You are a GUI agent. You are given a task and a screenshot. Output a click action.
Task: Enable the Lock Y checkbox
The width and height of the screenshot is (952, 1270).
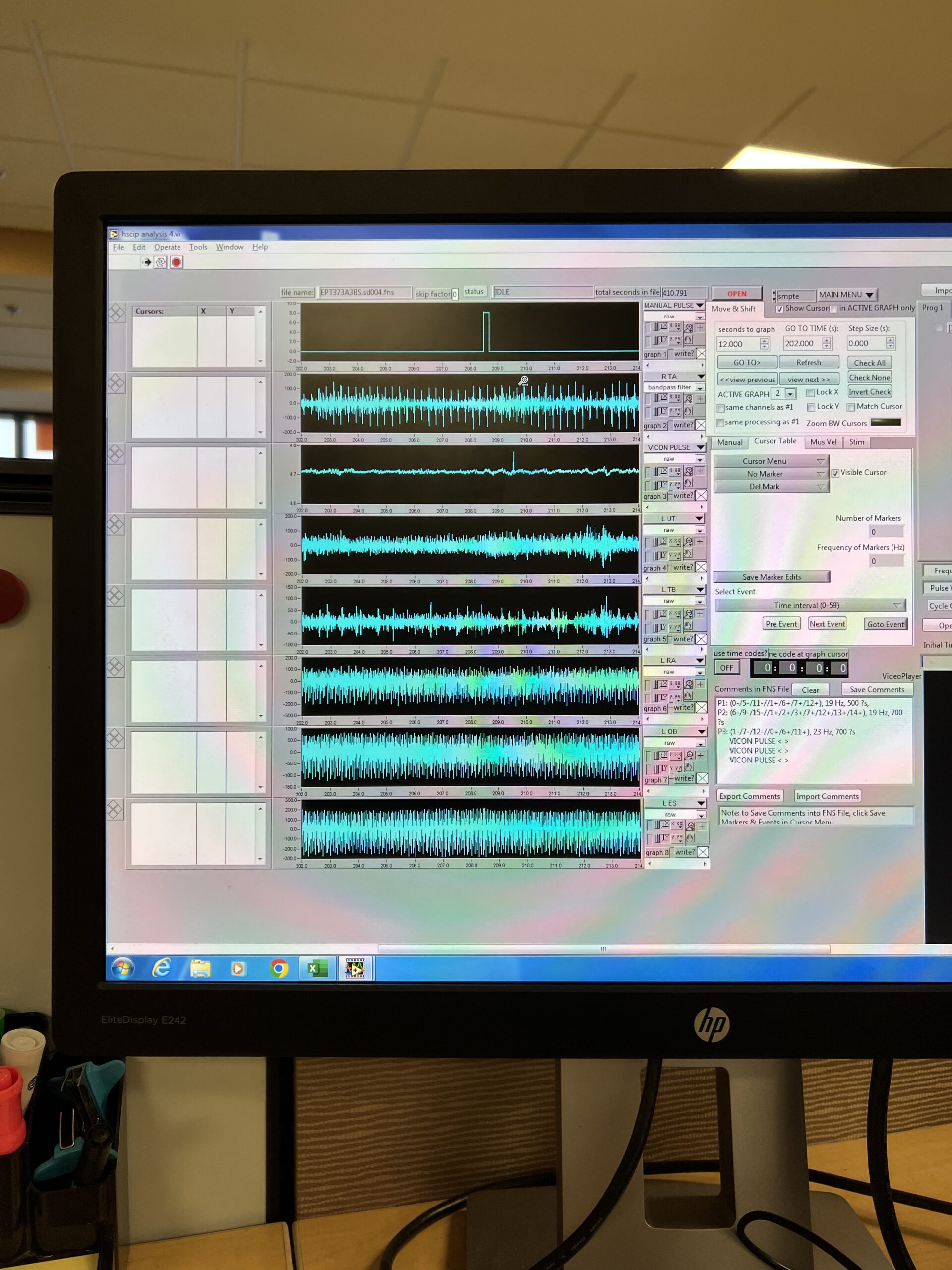pyautogui.click(x=811, y=408)
